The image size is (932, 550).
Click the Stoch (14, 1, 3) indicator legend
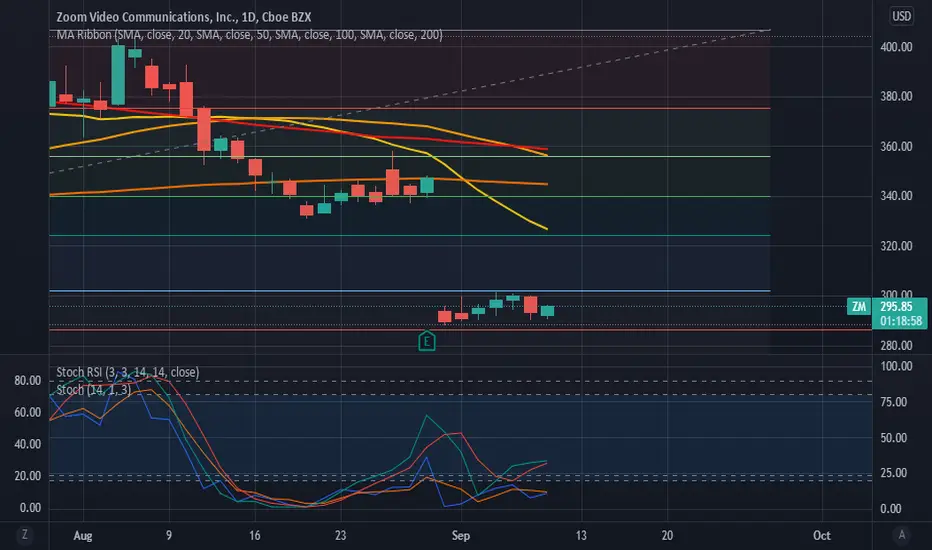point(93,390)
